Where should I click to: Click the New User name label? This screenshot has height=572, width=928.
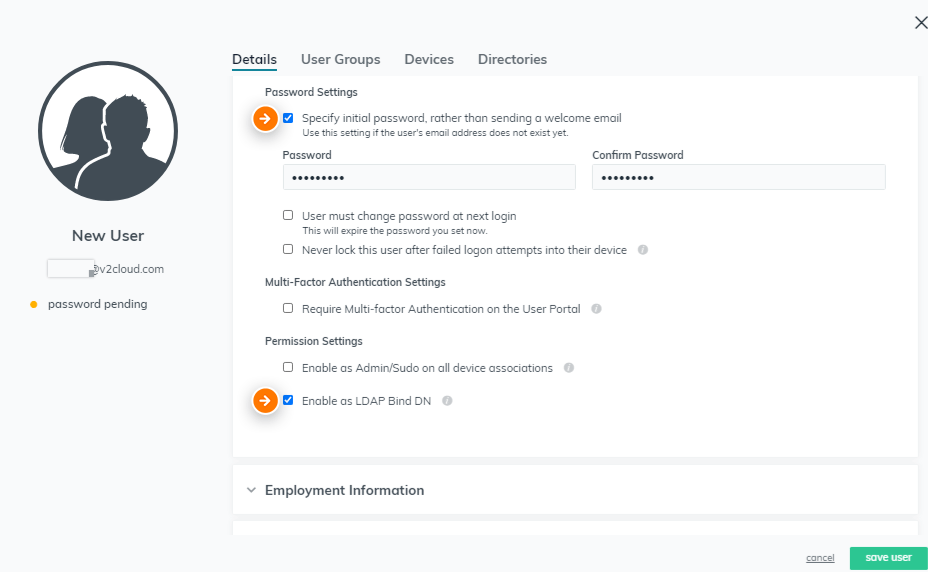(108, 236)
